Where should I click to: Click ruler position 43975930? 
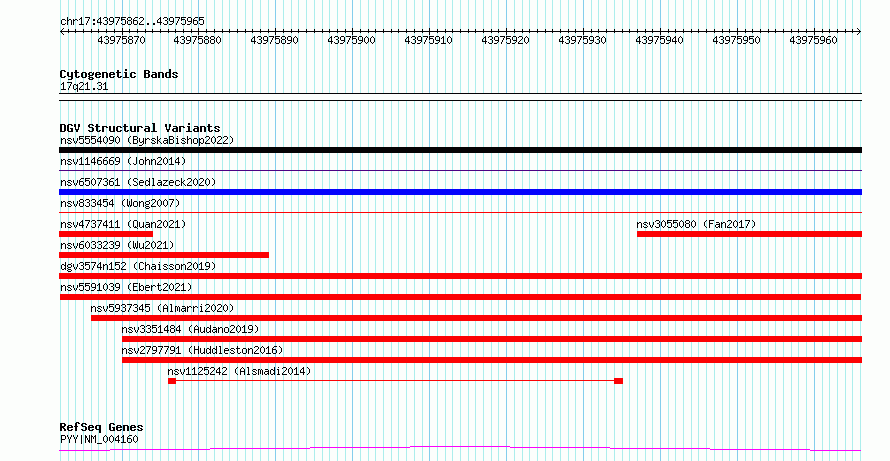coord(582,40)
